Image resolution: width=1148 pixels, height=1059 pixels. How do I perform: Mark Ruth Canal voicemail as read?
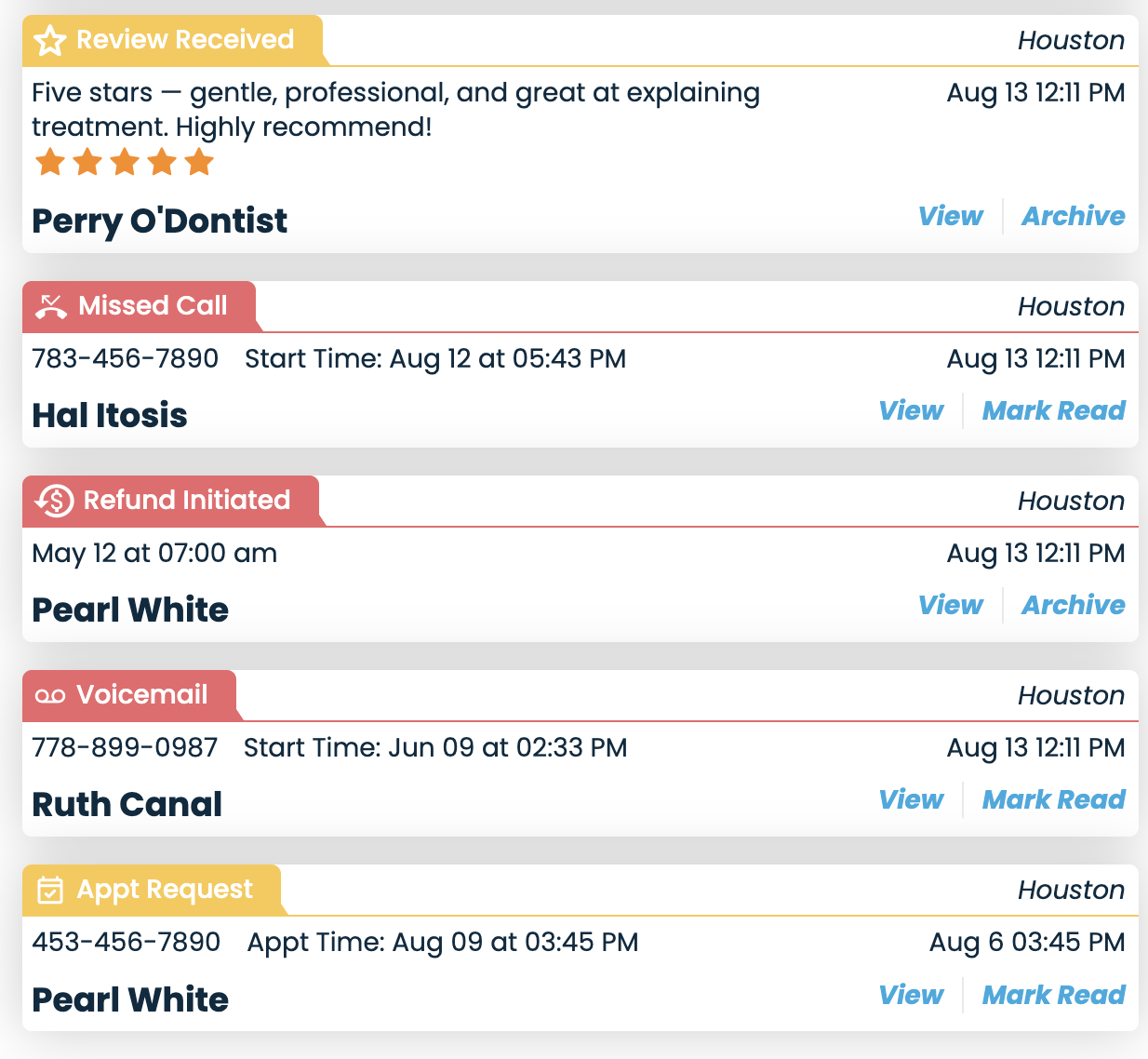(x=1054, y=799)
